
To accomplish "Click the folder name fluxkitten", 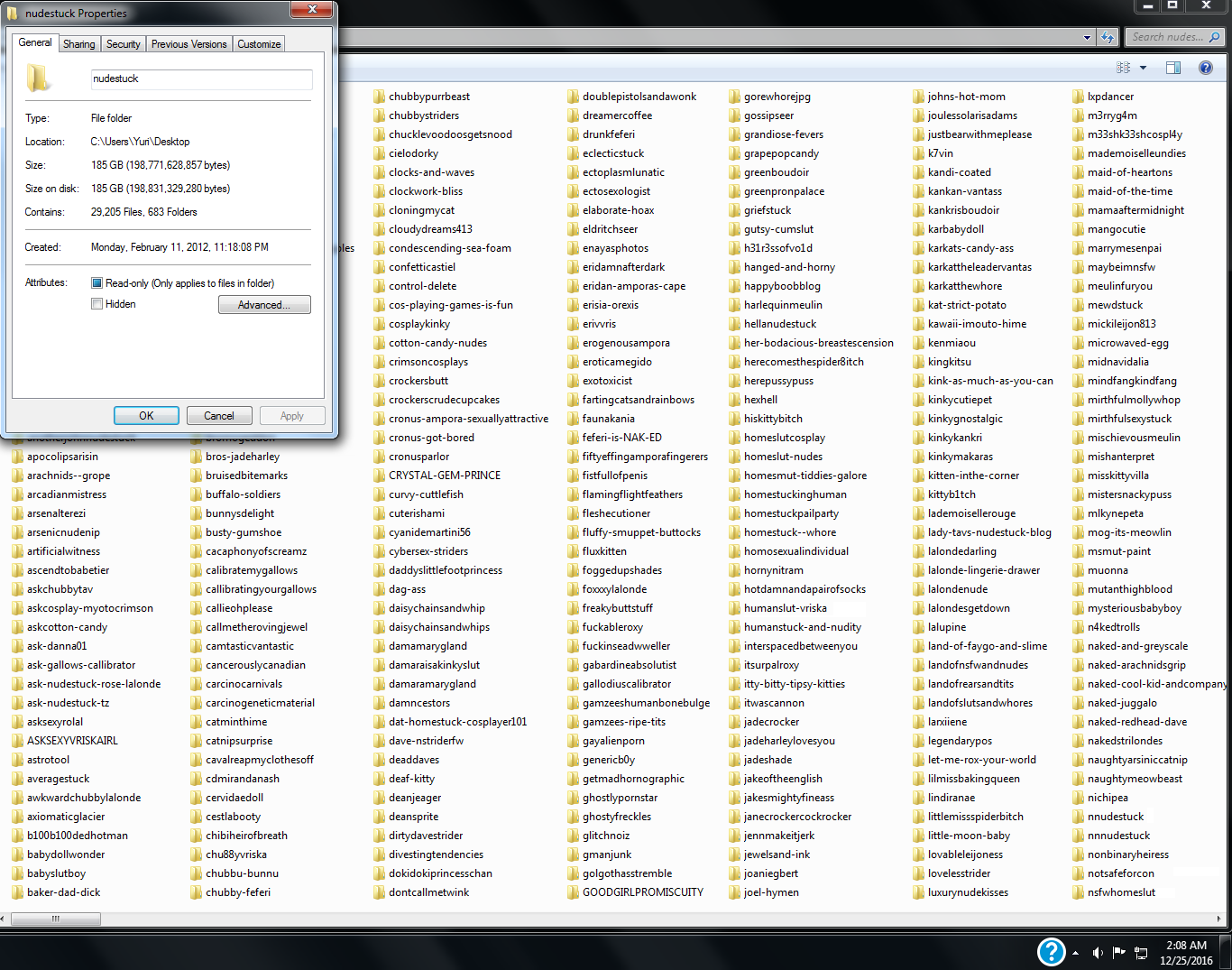I will (604, 551).
